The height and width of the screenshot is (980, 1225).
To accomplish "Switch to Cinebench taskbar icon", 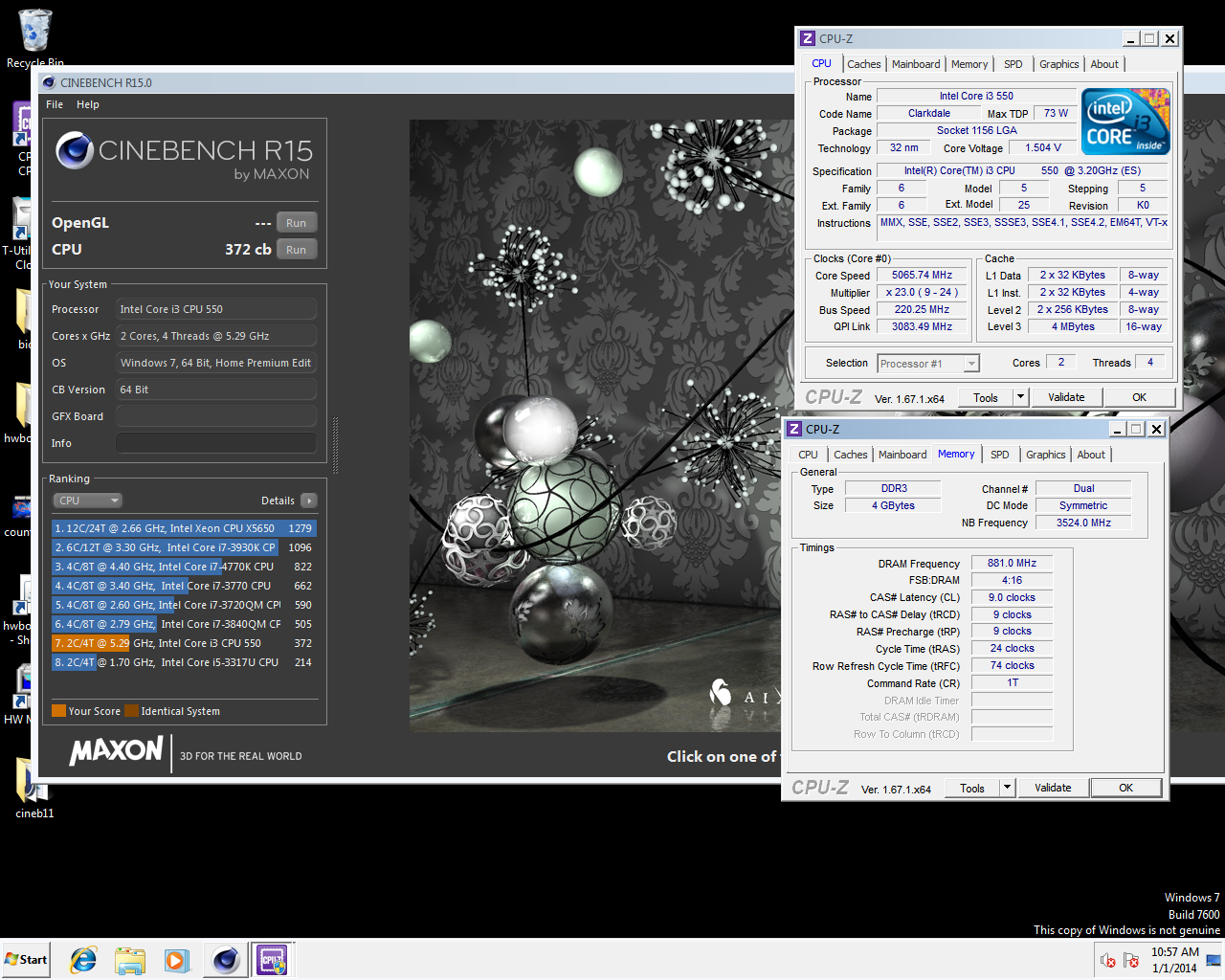I will coord(226,960).
